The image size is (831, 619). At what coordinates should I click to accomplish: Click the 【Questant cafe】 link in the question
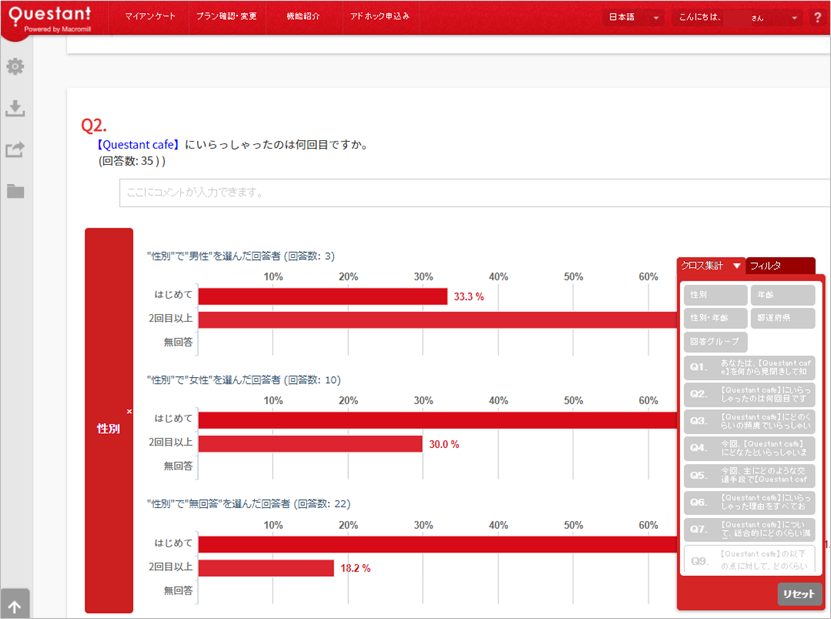(138, 145)
